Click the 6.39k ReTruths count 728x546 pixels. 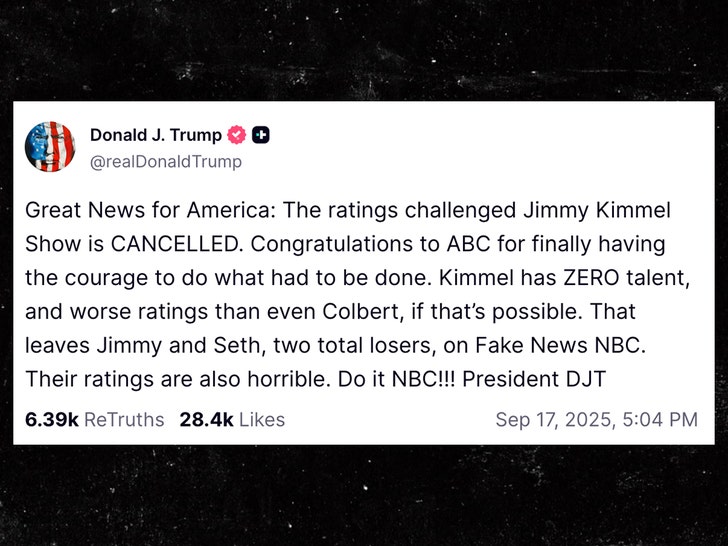[50, 420]
